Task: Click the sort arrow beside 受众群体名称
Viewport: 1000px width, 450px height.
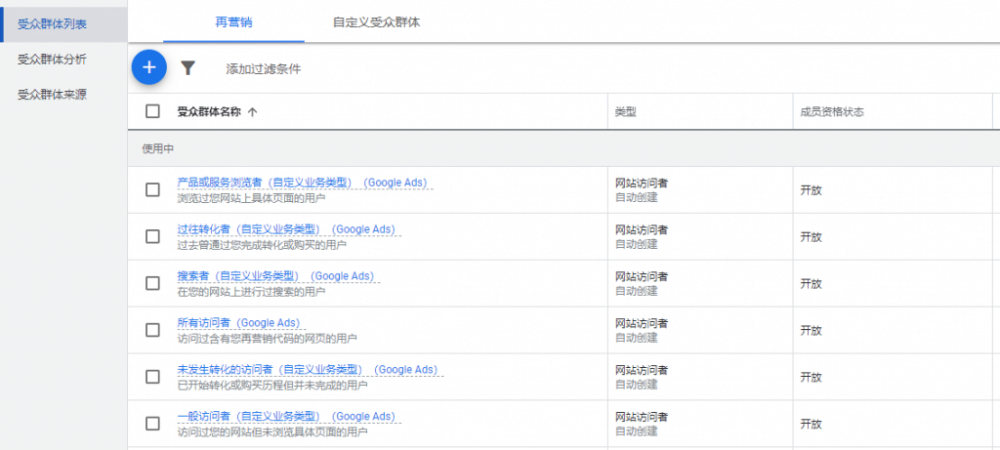Action: (x=252, y=112)
